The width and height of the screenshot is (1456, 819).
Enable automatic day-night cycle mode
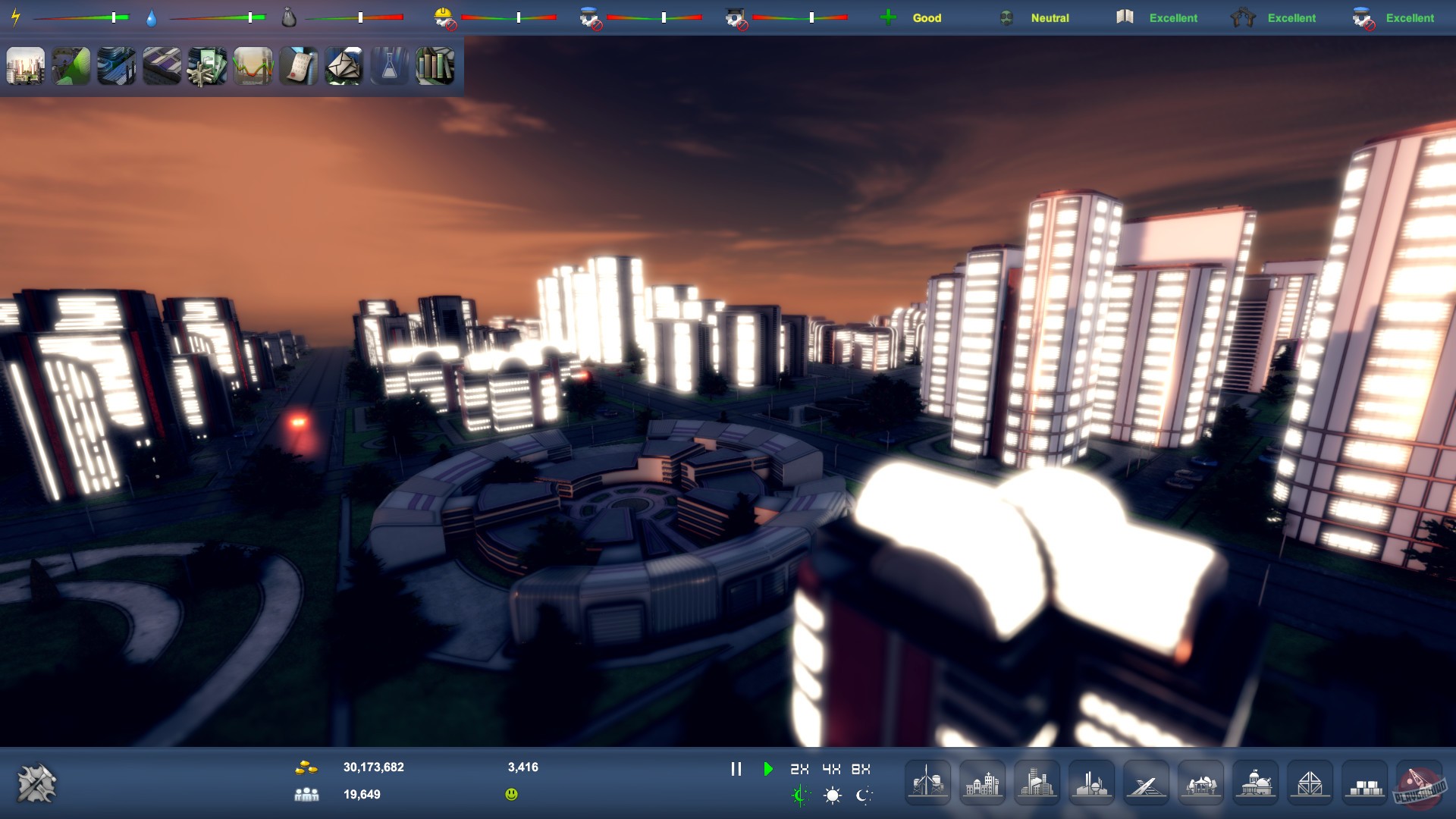tap(801, 795)
